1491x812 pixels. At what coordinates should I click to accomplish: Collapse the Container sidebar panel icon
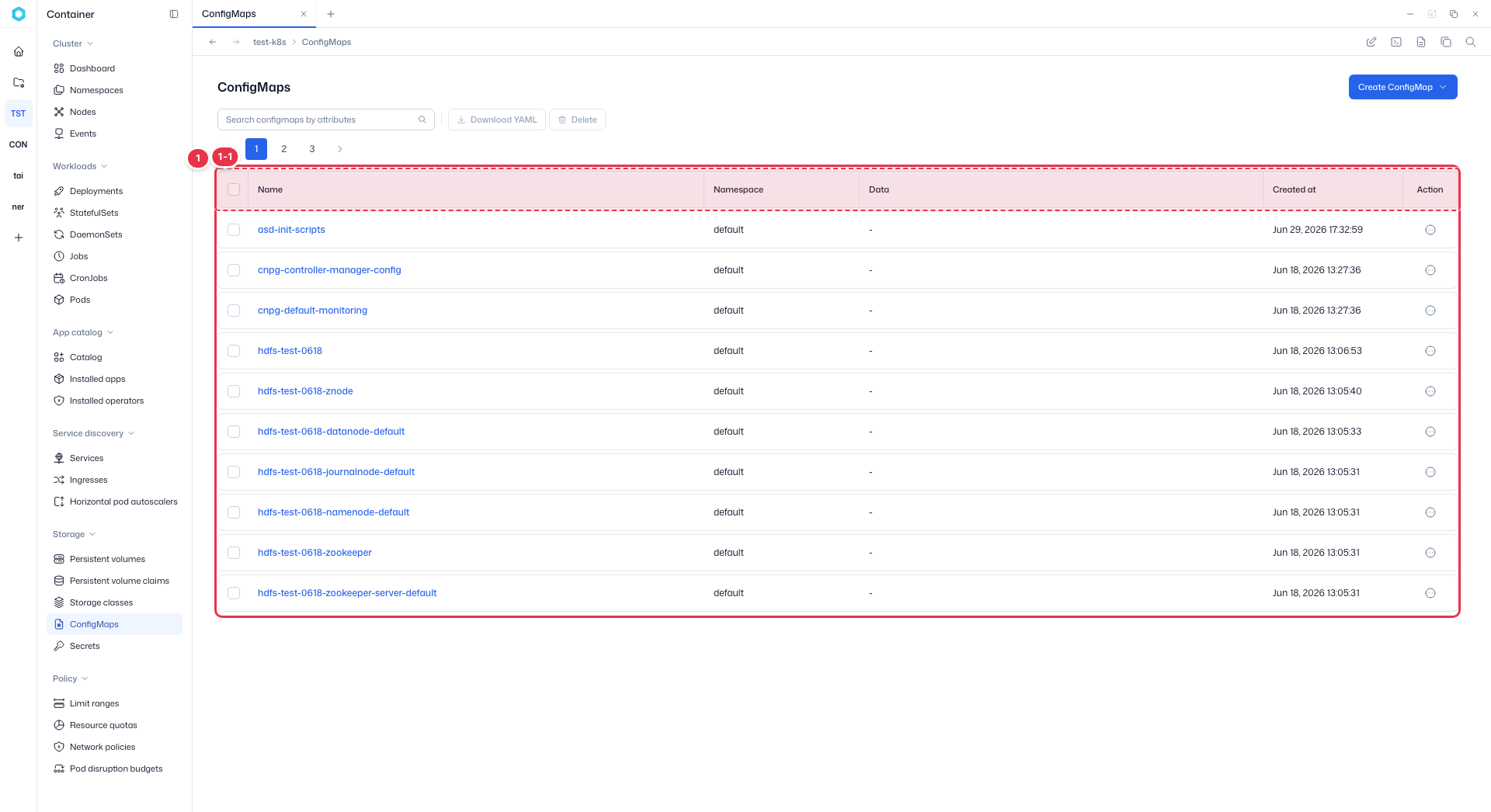click(174, 14)
